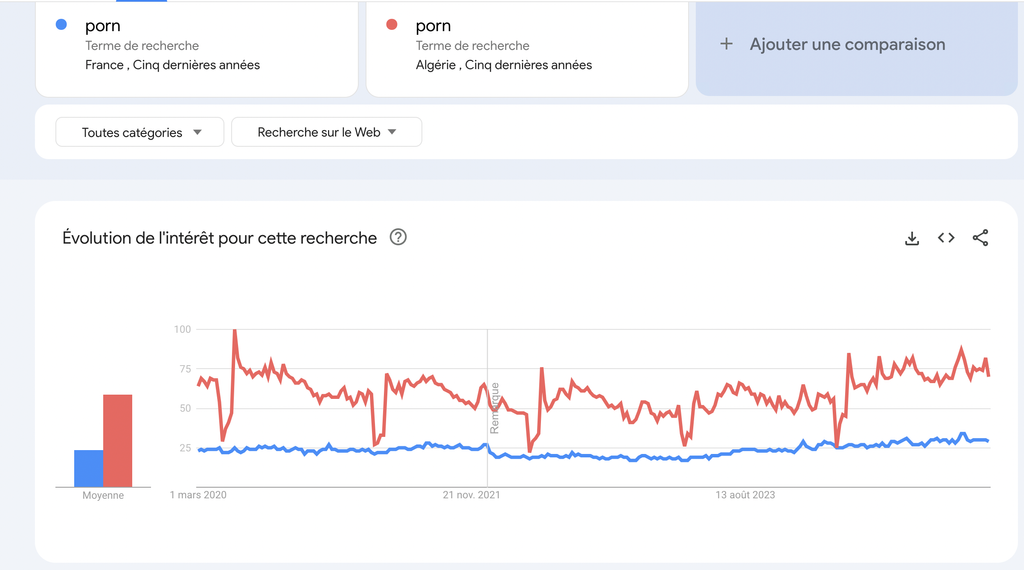Expand the Recherche sur le Web dropdown
1024x570 pixels.
point(326,132)
